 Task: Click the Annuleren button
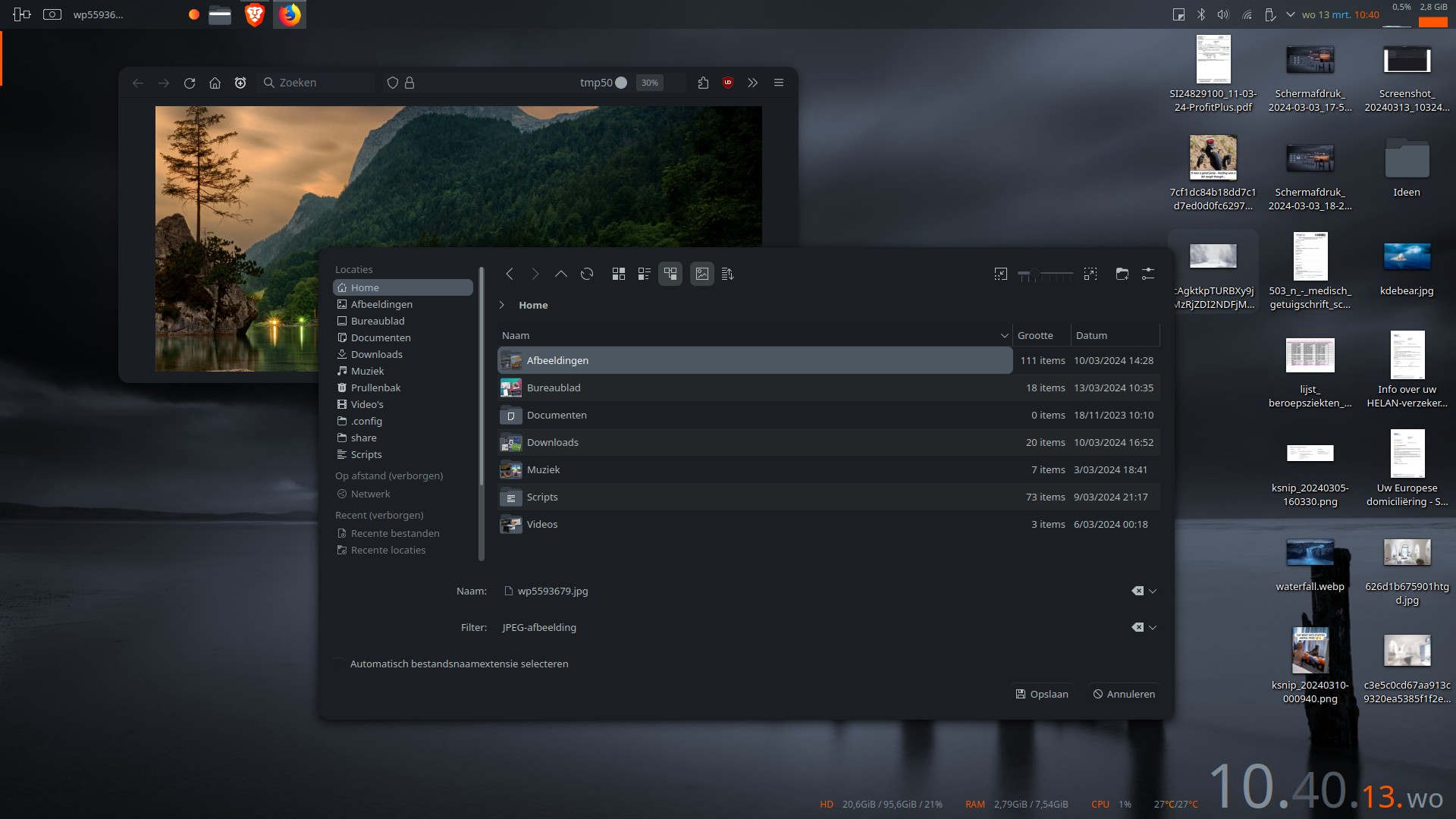coord(1124,694)
